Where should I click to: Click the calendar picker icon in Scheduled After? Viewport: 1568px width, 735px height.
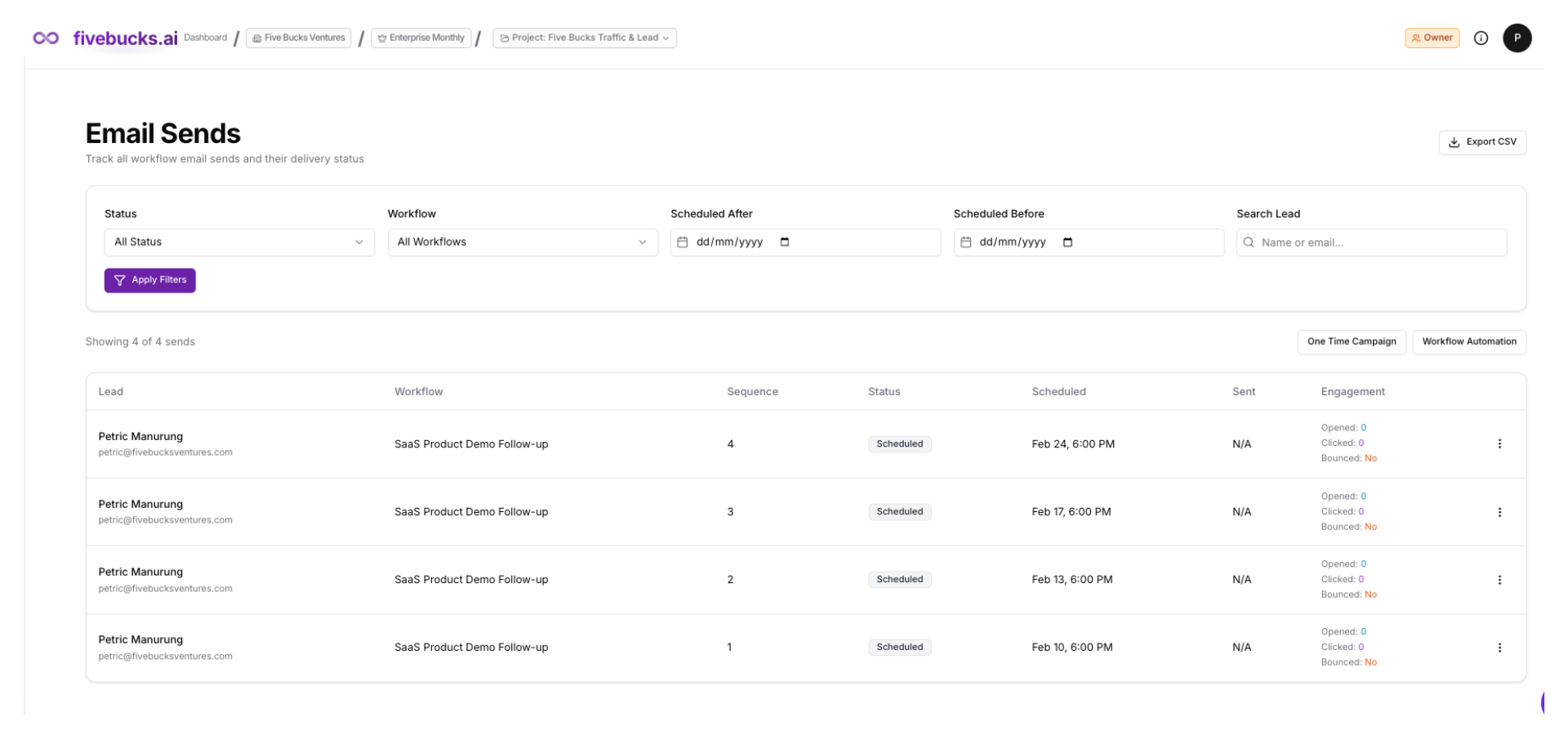click(785, 242)
